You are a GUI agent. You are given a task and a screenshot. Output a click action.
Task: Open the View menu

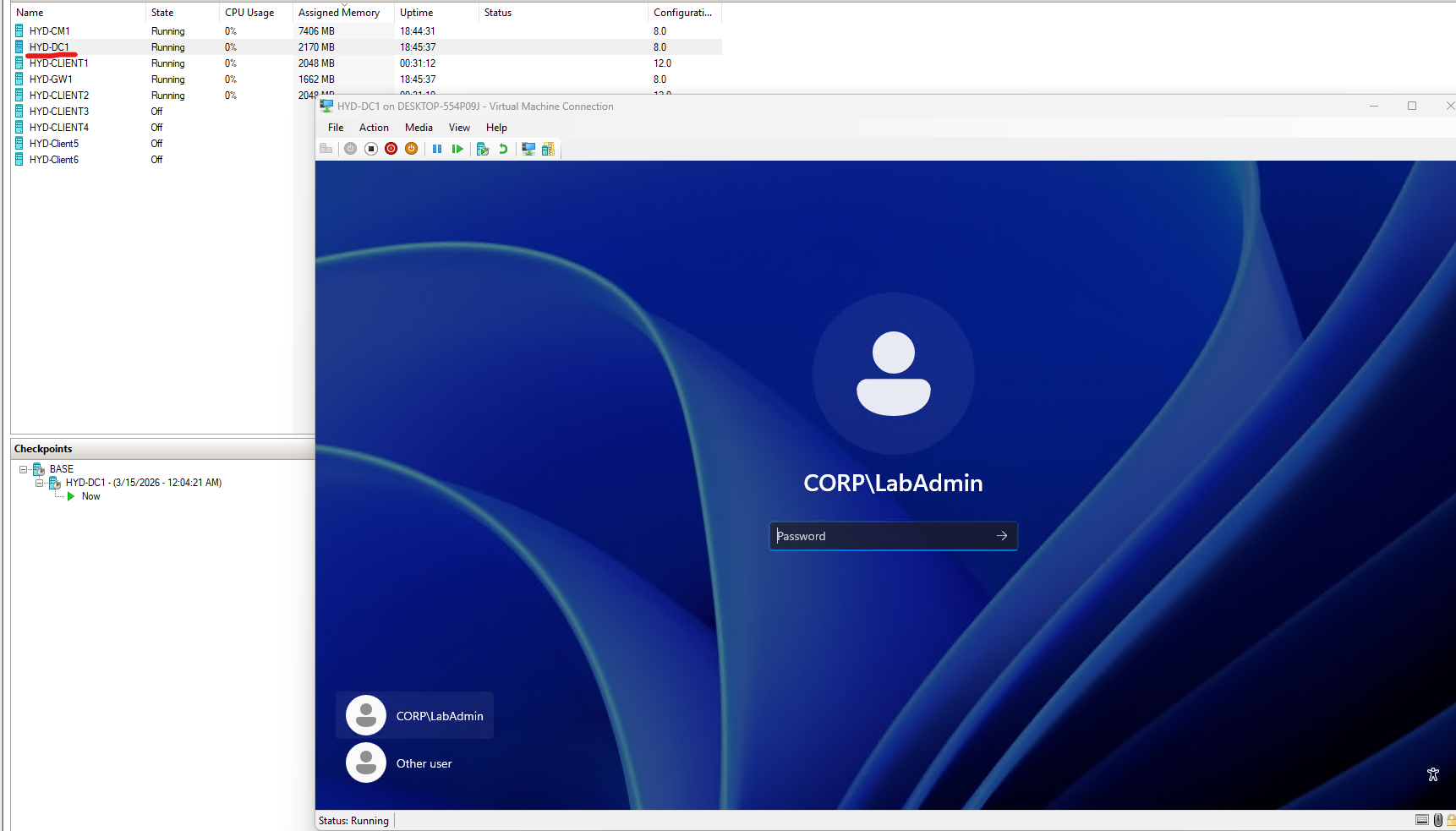point(459,128)
